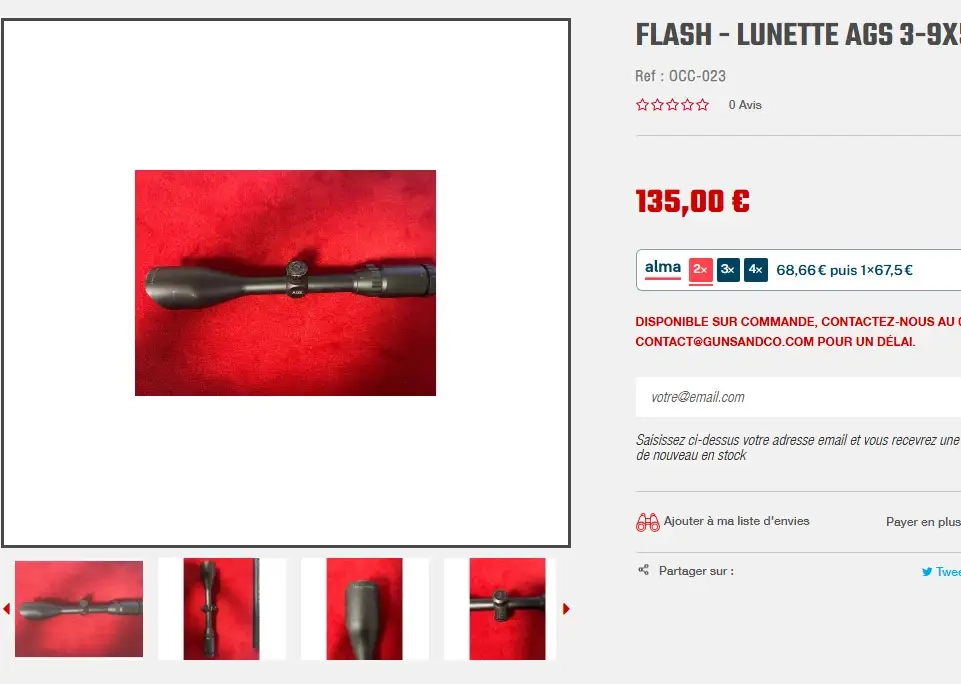Click the first rating star
This screenshot has width=961, height=684.
pos(642,105)
